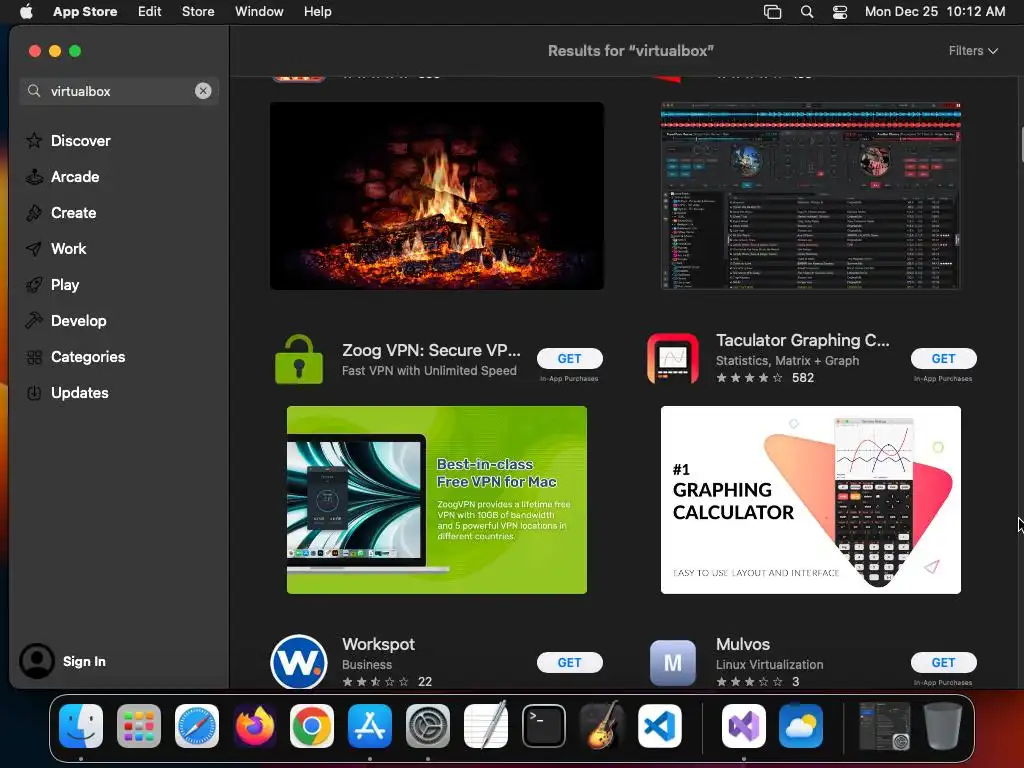Get the Workspot app
Image resolution: width=1024 pixels, height=768 pixels.
coord(569,662)
